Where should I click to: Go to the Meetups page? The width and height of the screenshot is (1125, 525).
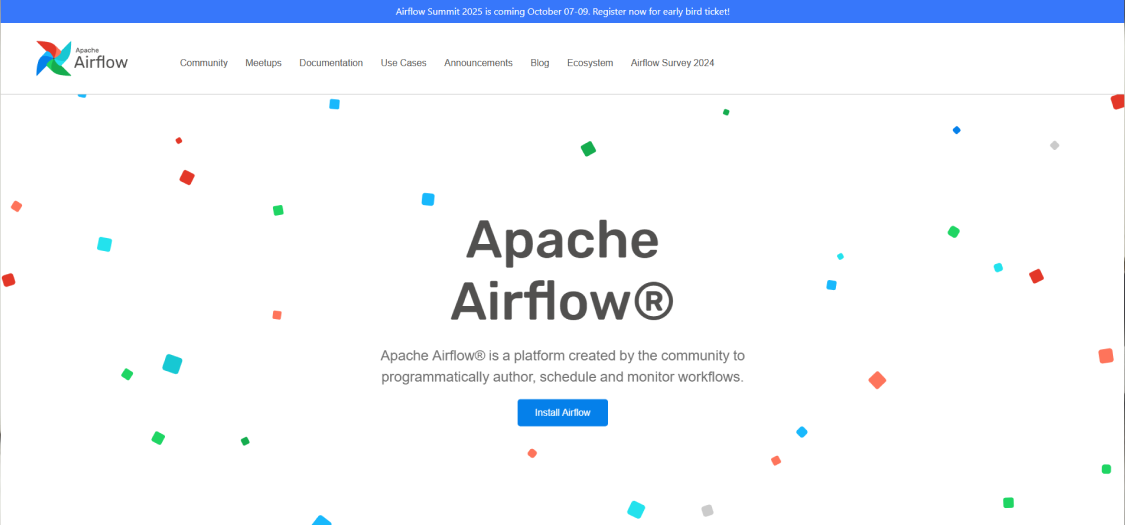point(263,63)
